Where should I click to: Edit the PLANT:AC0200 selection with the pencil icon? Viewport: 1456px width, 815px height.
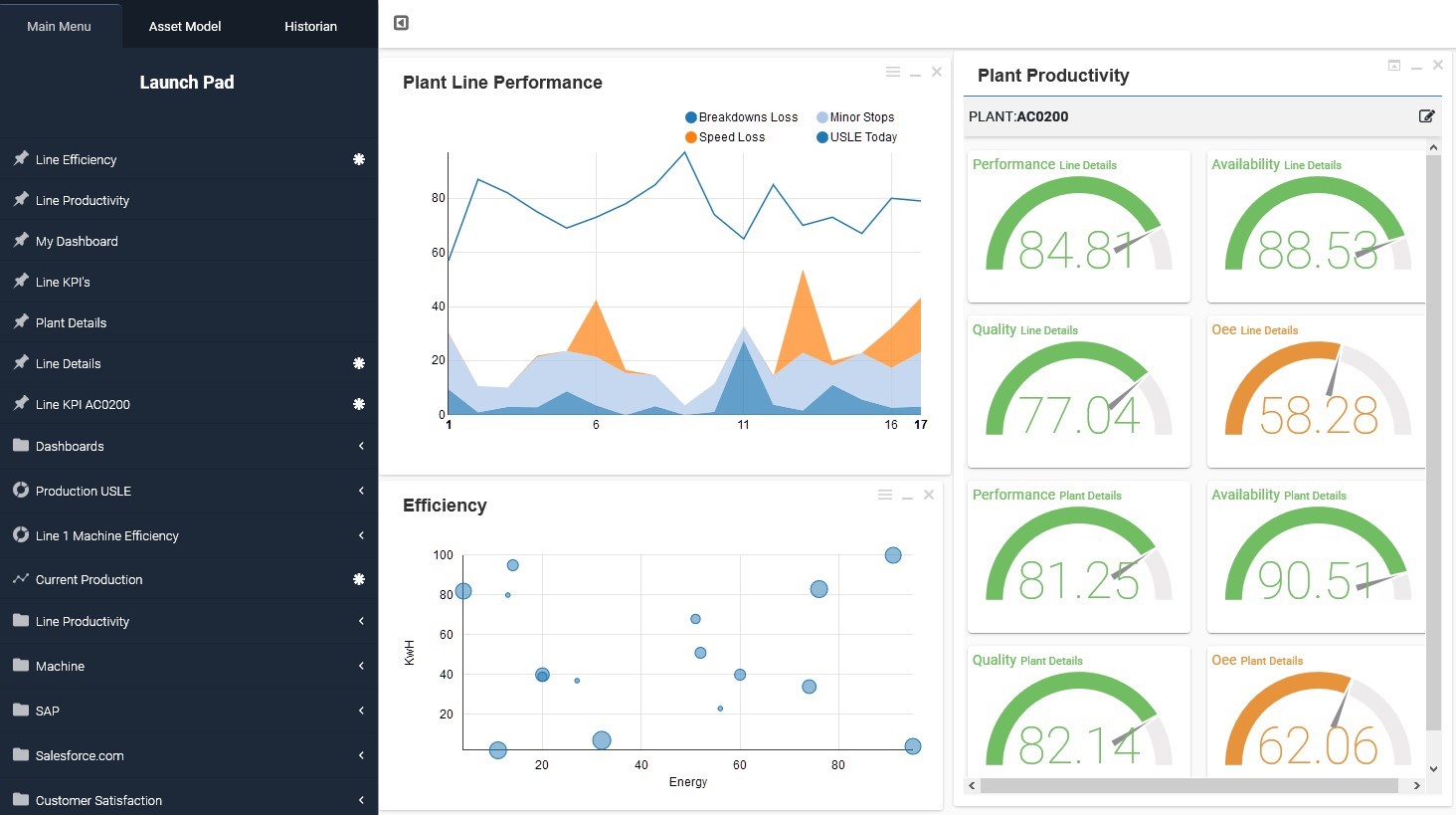[1426, 116]
